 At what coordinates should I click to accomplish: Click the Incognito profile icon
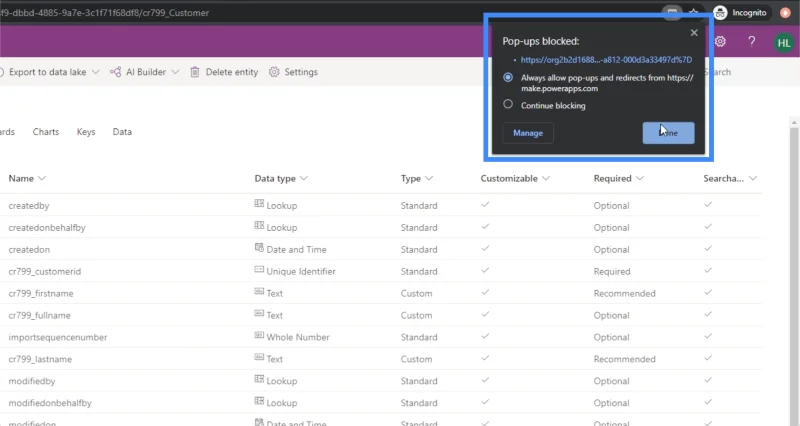click(720, 13)
